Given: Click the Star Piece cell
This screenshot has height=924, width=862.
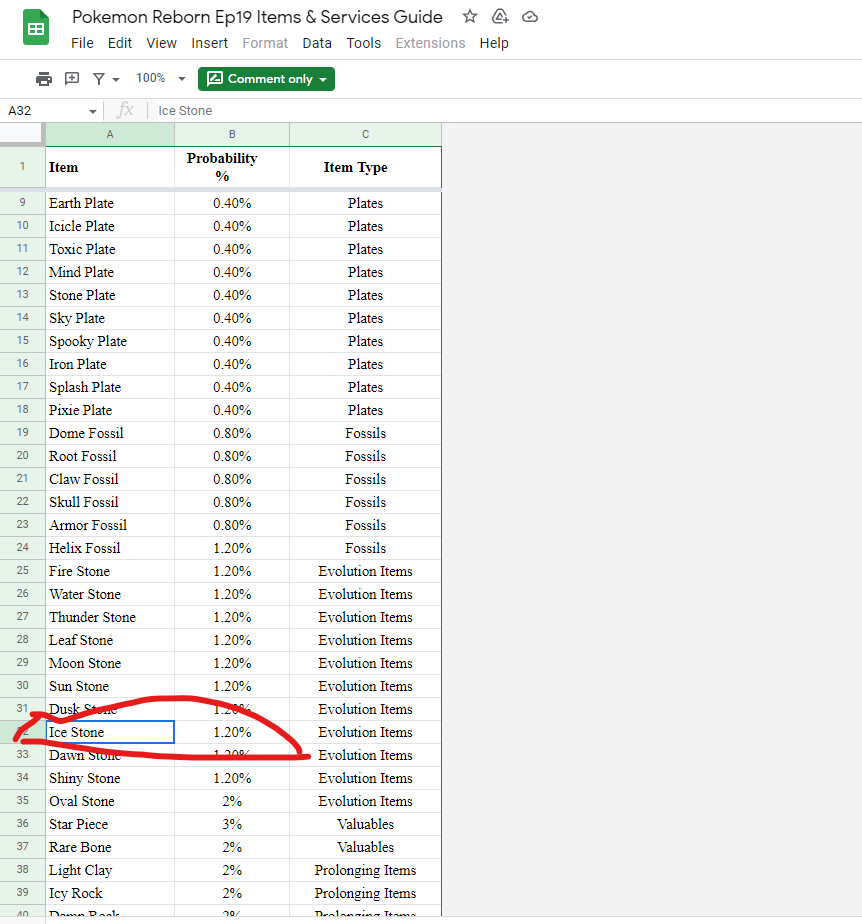Looking at the screenshot, I should point(110,824).
